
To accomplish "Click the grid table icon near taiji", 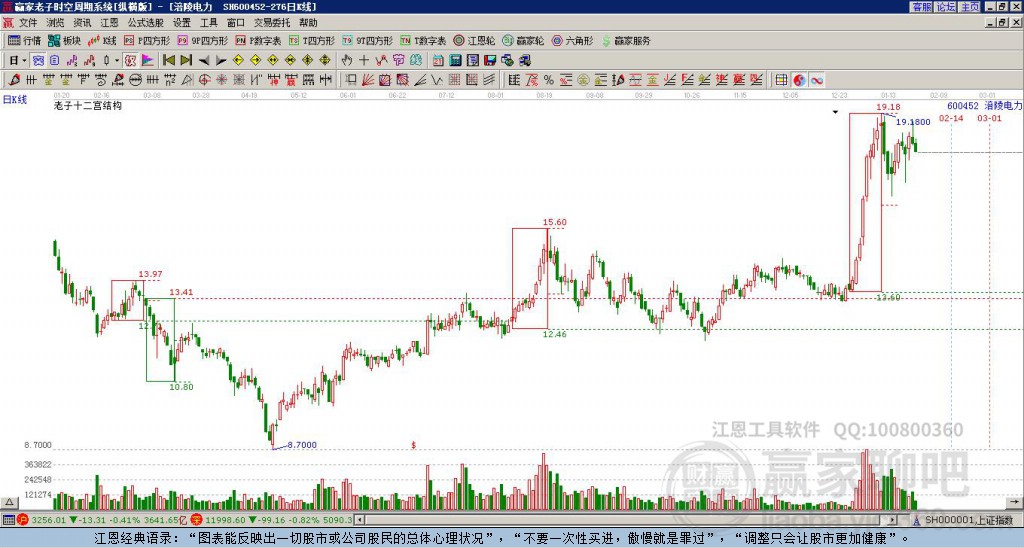I will 781,80.
